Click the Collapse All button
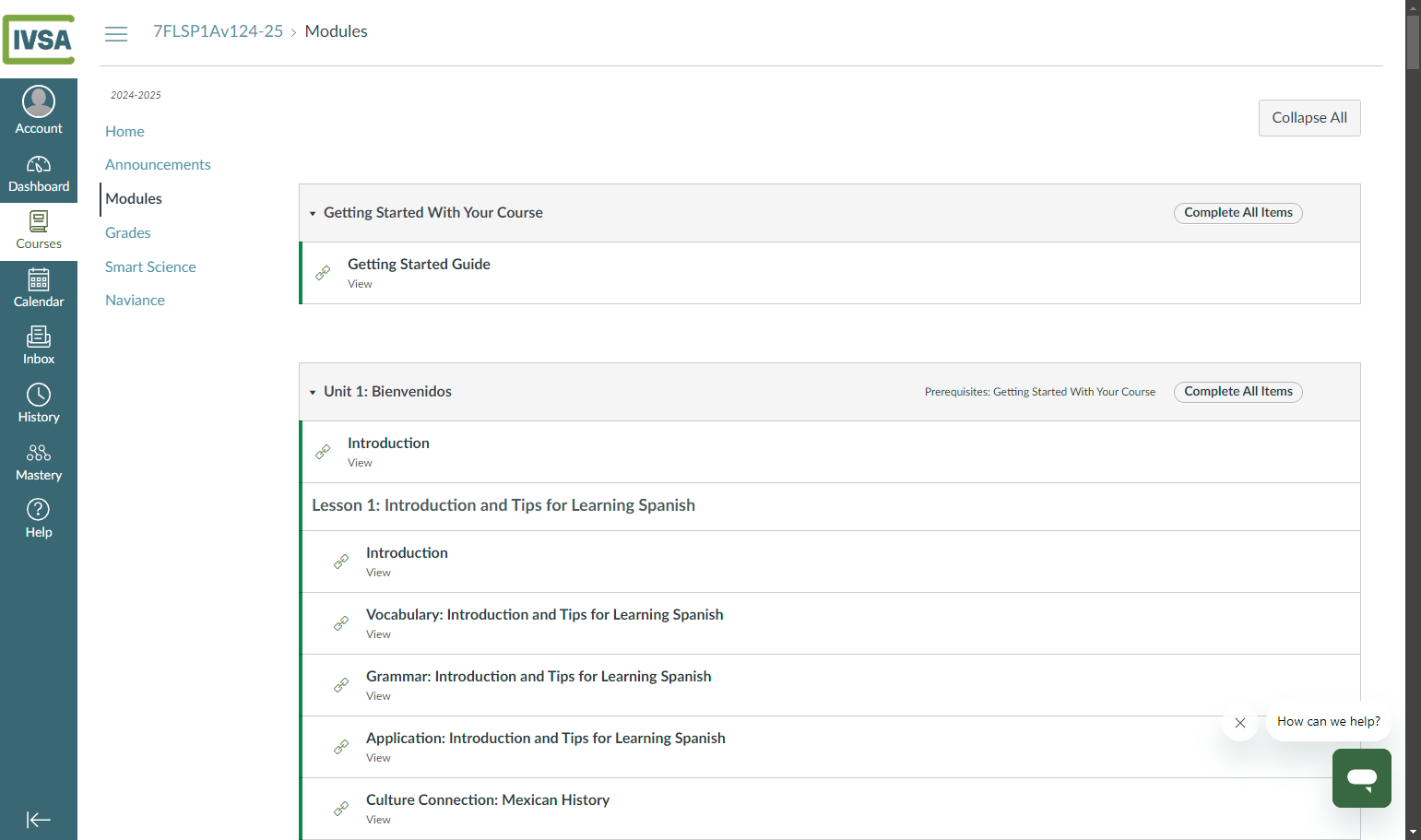The image size is (1421, 840). click(1309, 118)
